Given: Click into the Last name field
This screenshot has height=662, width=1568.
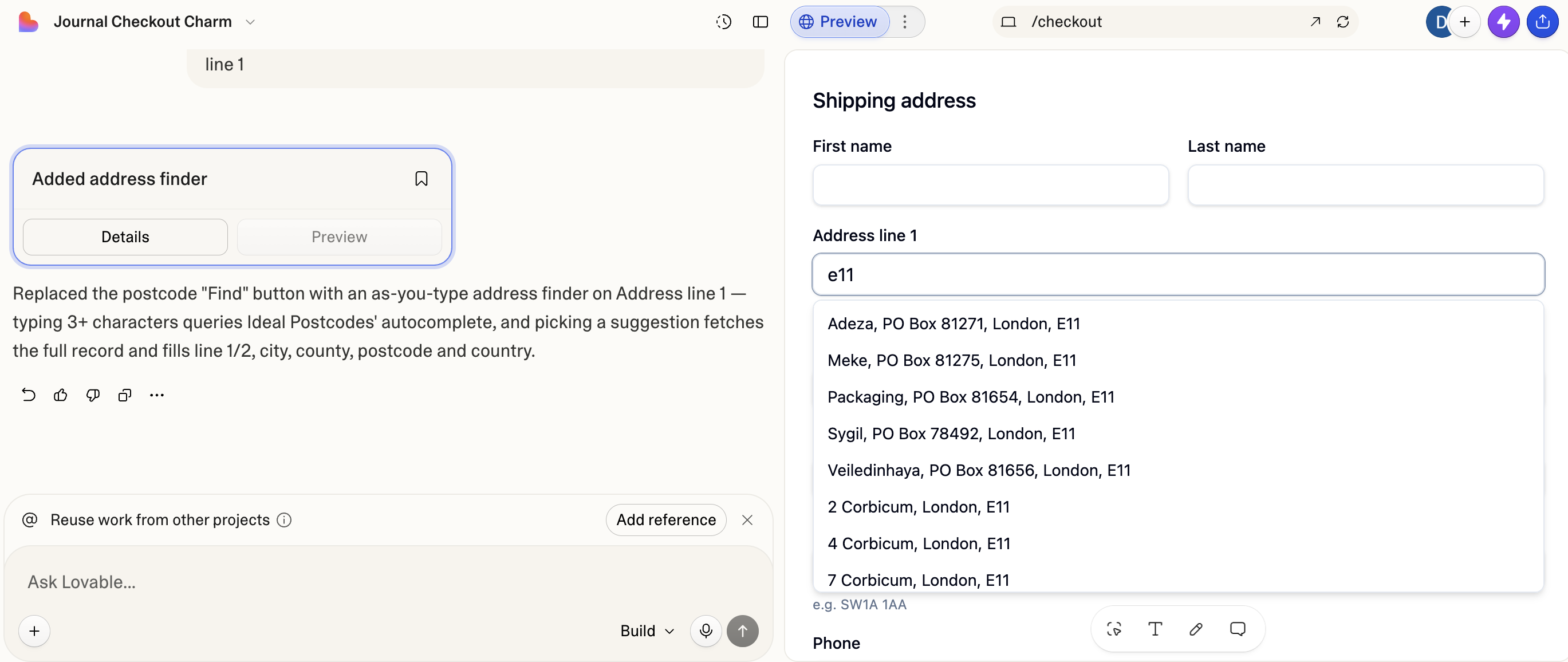Looking at the screenshot, I should click(1365, 185).
